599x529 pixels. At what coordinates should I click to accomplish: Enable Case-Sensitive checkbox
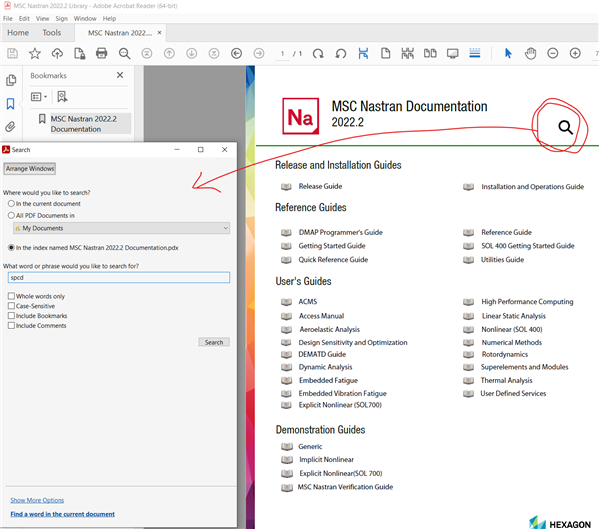[x=11, y=306]
